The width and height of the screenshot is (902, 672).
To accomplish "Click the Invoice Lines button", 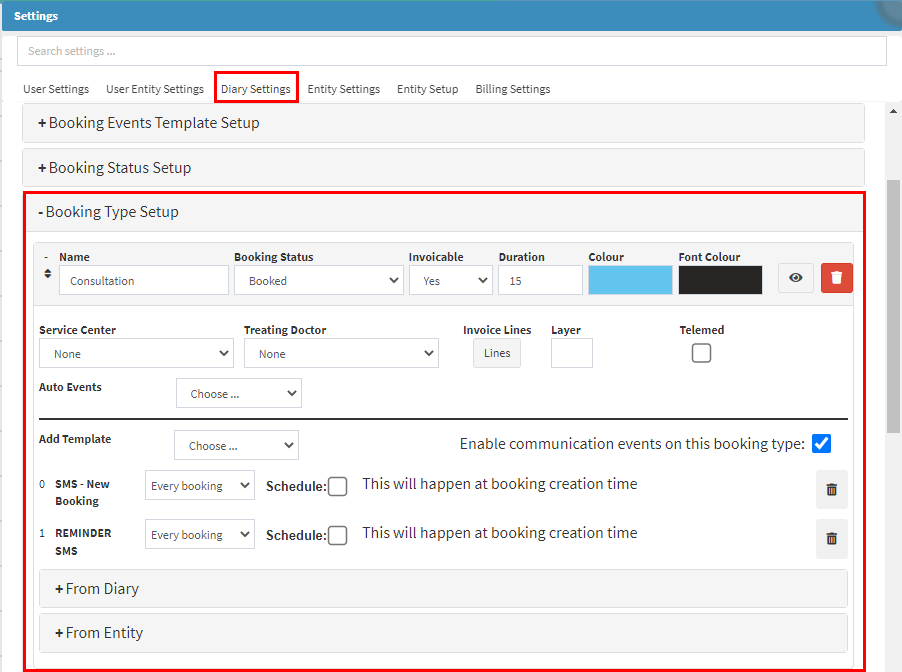I will click(497, 353).
